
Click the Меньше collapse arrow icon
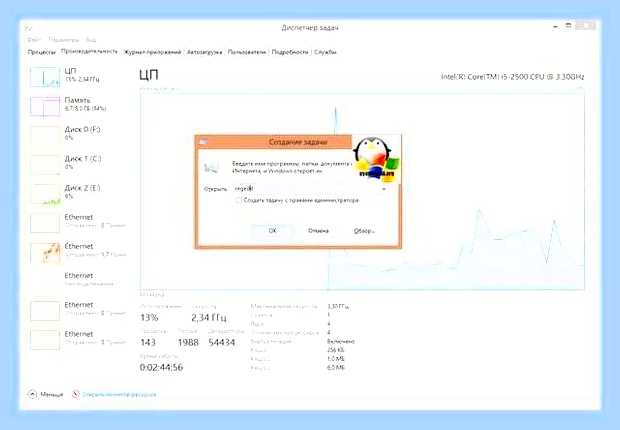(x=32, y=394)
